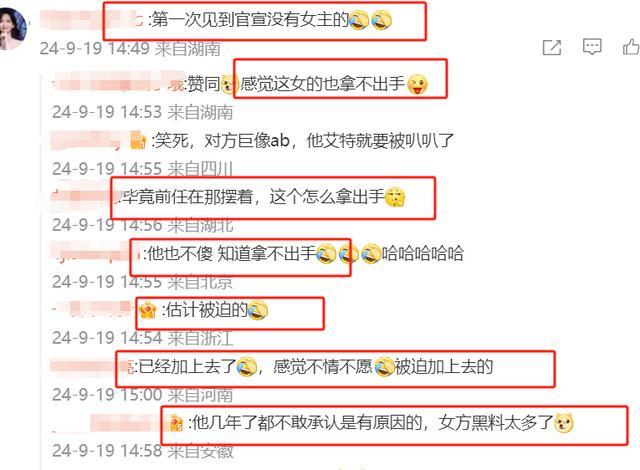The height and width of the screenshot is (470, 640).
Task: Click timestamp 24-9-19 14:58 来自安徽
Action: [x=142, y=451]
